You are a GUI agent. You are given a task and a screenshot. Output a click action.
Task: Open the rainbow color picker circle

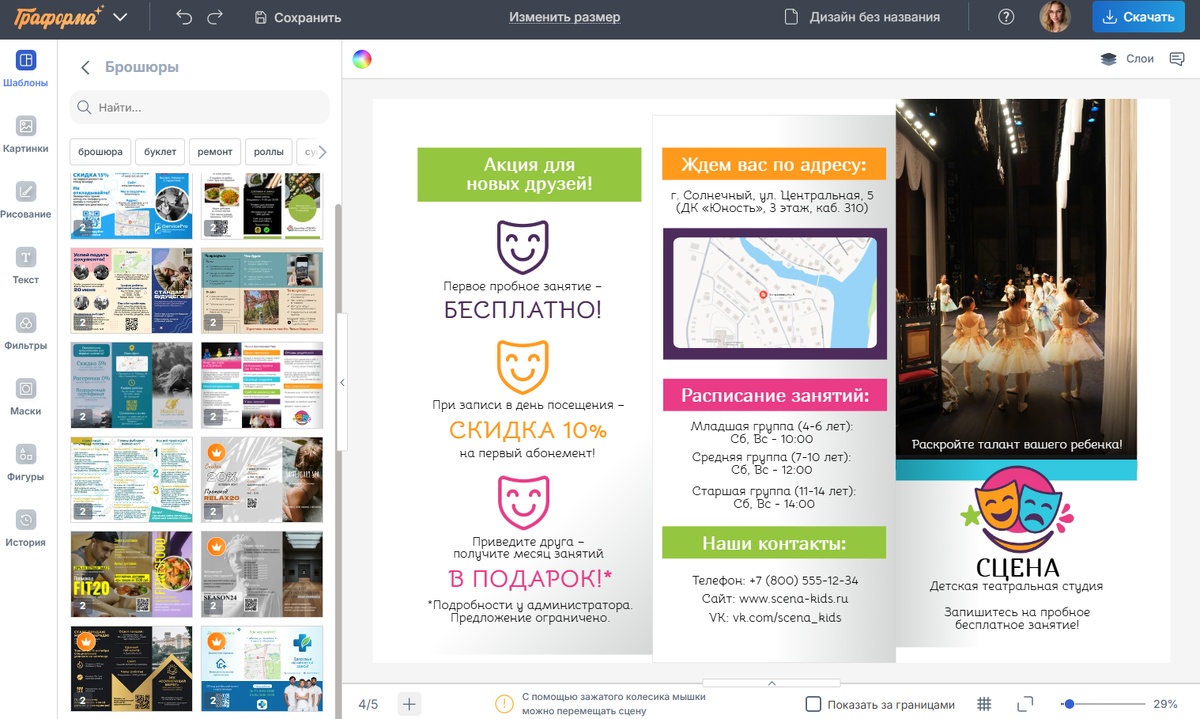click(362, 59)
